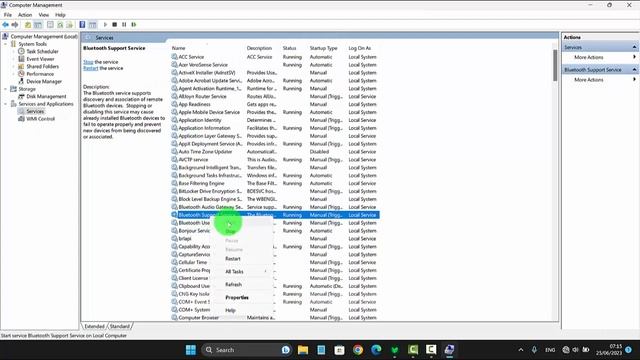Image resolution: width=640 pixels, height=360 pixels.
Task: Open the File menu
Action: click(8, 15)
